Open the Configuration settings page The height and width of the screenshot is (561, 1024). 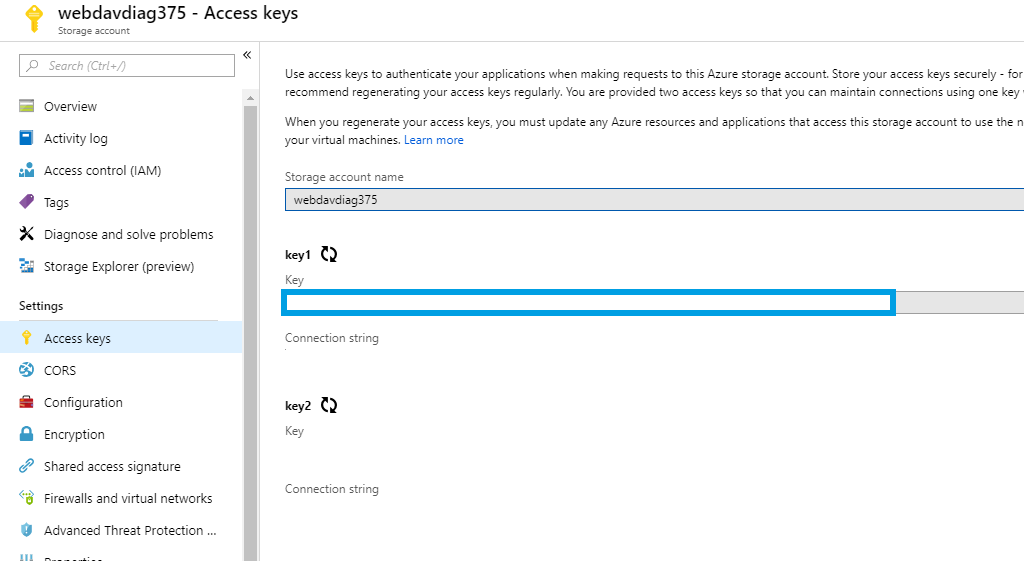pos(83,403)
